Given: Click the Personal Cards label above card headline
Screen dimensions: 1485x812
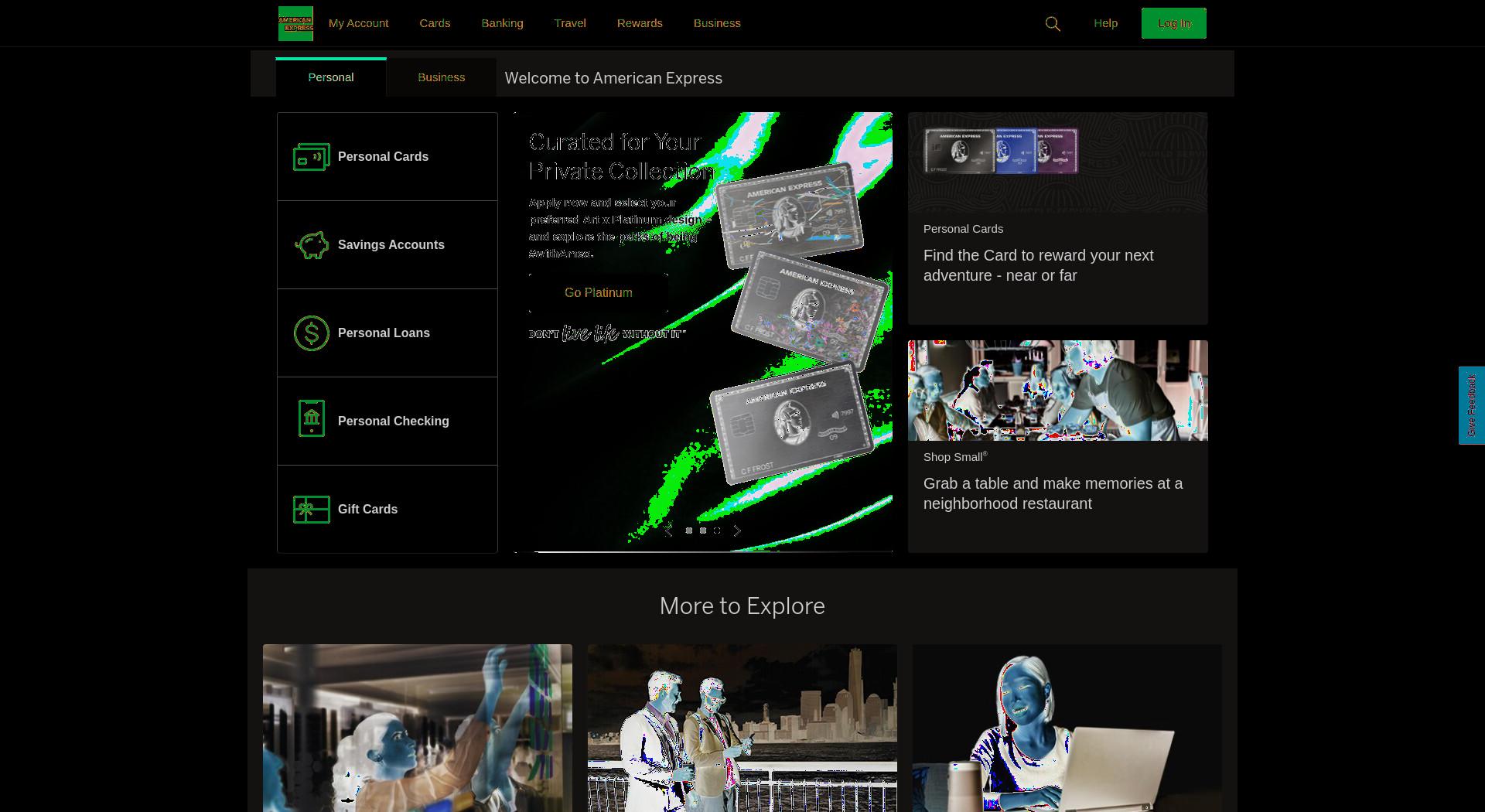Looking at the screenshot, I should [x=963, y=229].
